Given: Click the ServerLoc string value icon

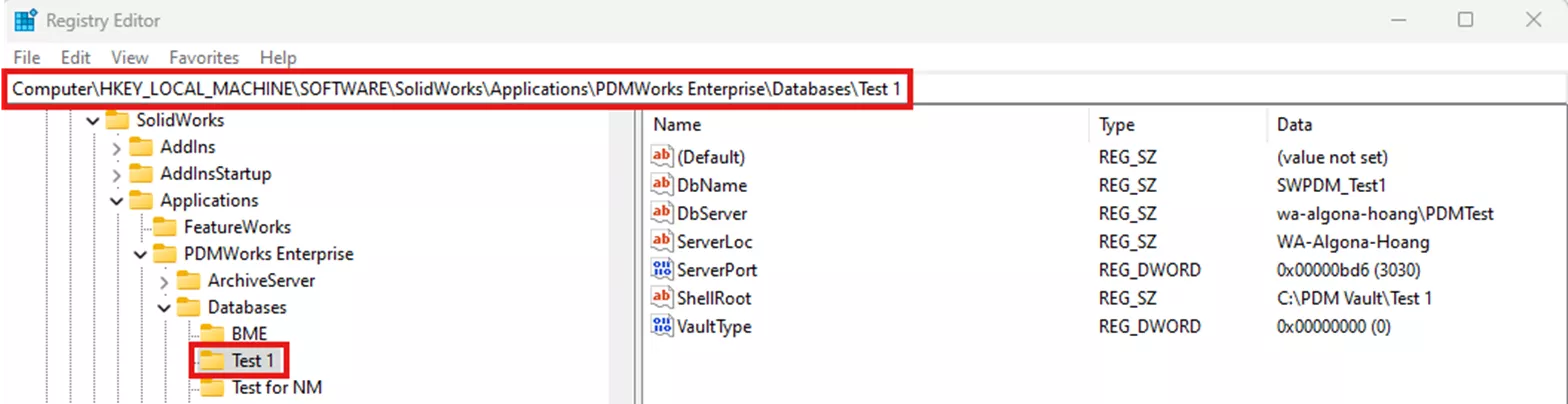Looking at the screenshot, I should pyautogui.click(x=662, y=241).
